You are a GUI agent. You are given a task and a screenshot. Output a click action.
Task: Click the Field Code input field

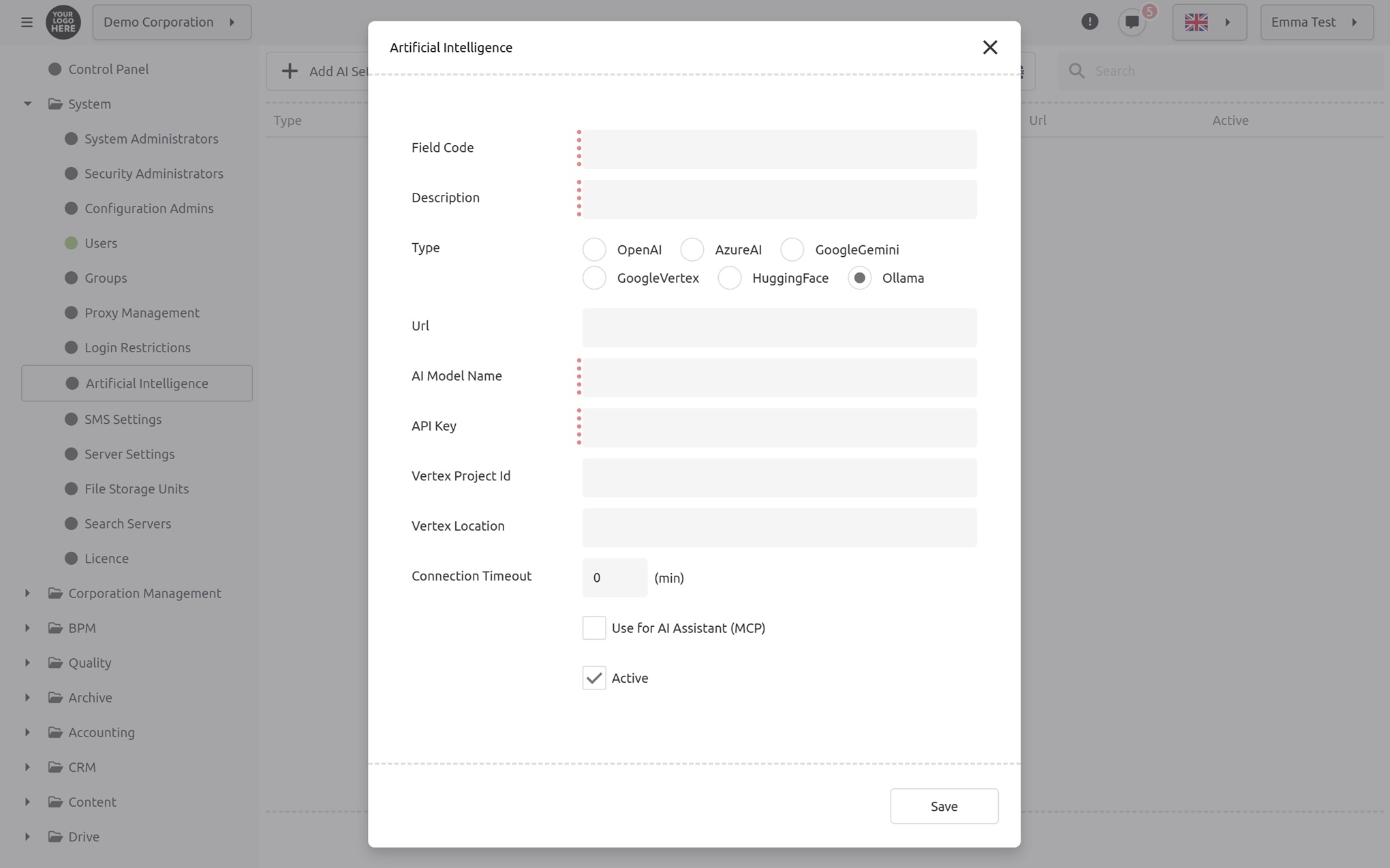[x=779, y=149]
